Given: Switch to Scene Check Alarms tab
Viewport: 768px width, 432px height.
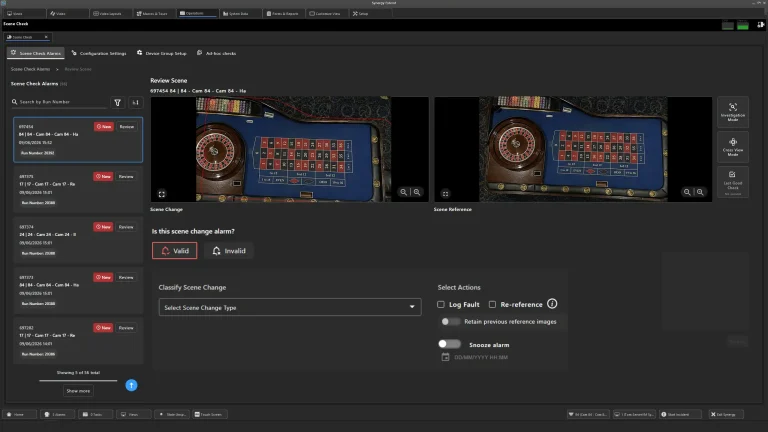Looking at the screenshot, I should pos(36,53).
